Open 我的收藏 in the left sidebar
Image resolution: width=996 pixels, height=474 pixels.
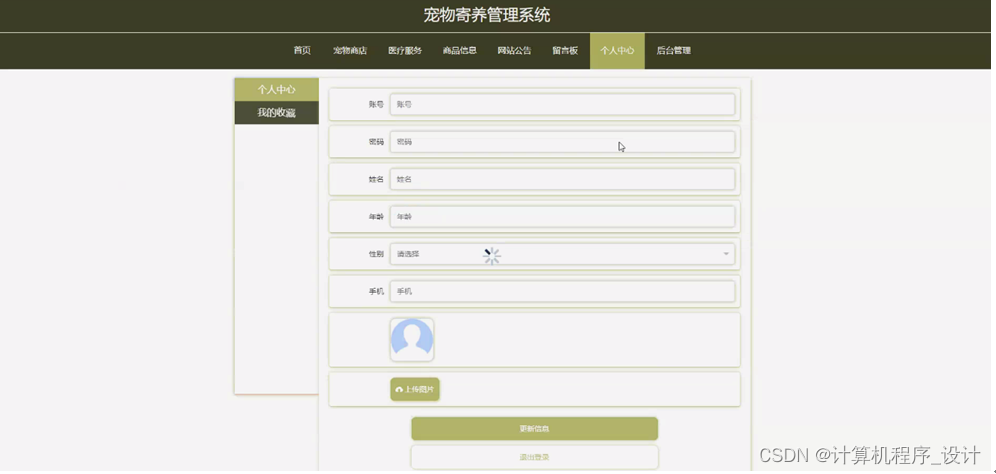pyautogui.click(x=276, y=113)
